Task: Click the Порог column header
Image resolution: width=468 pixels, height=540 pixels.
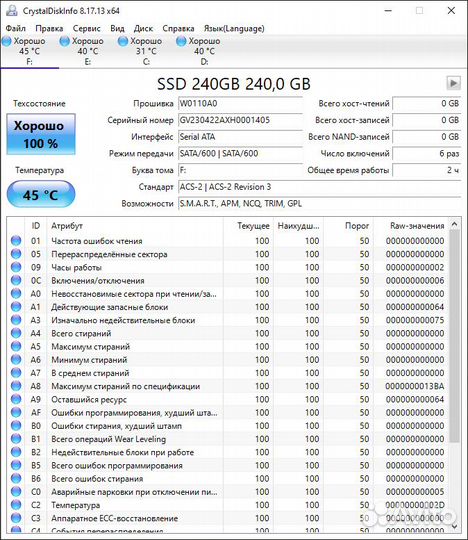Action: coord(348,226)
